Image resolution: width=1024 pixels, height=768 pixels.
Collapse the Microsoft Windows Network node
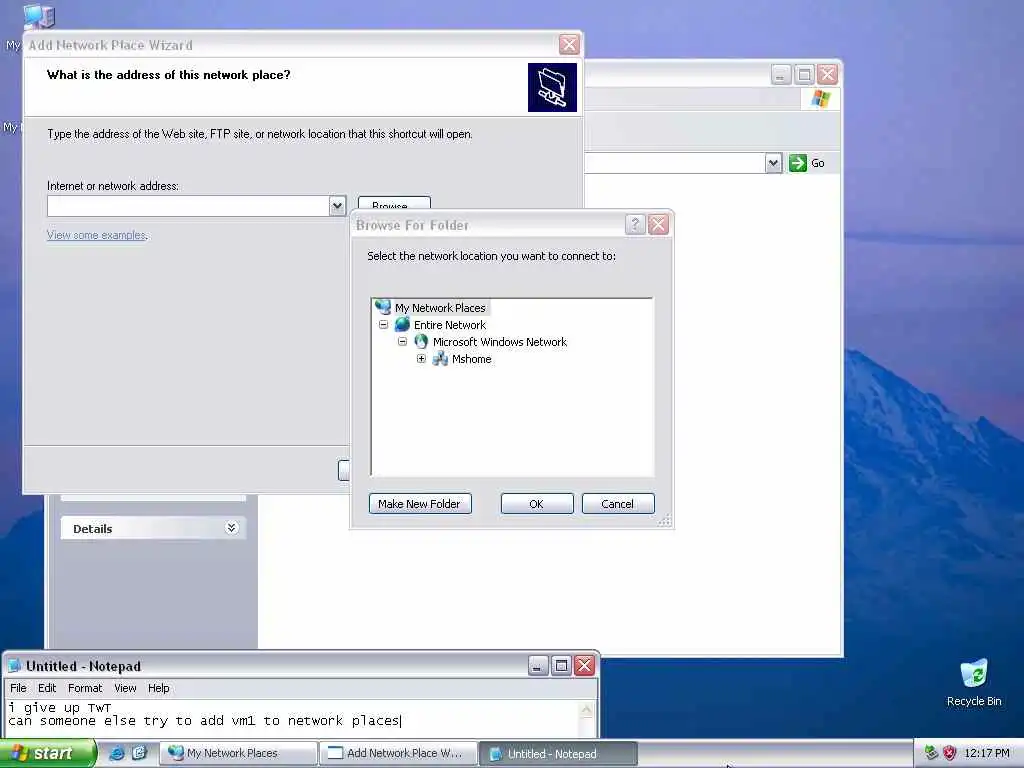click(402, 342)
